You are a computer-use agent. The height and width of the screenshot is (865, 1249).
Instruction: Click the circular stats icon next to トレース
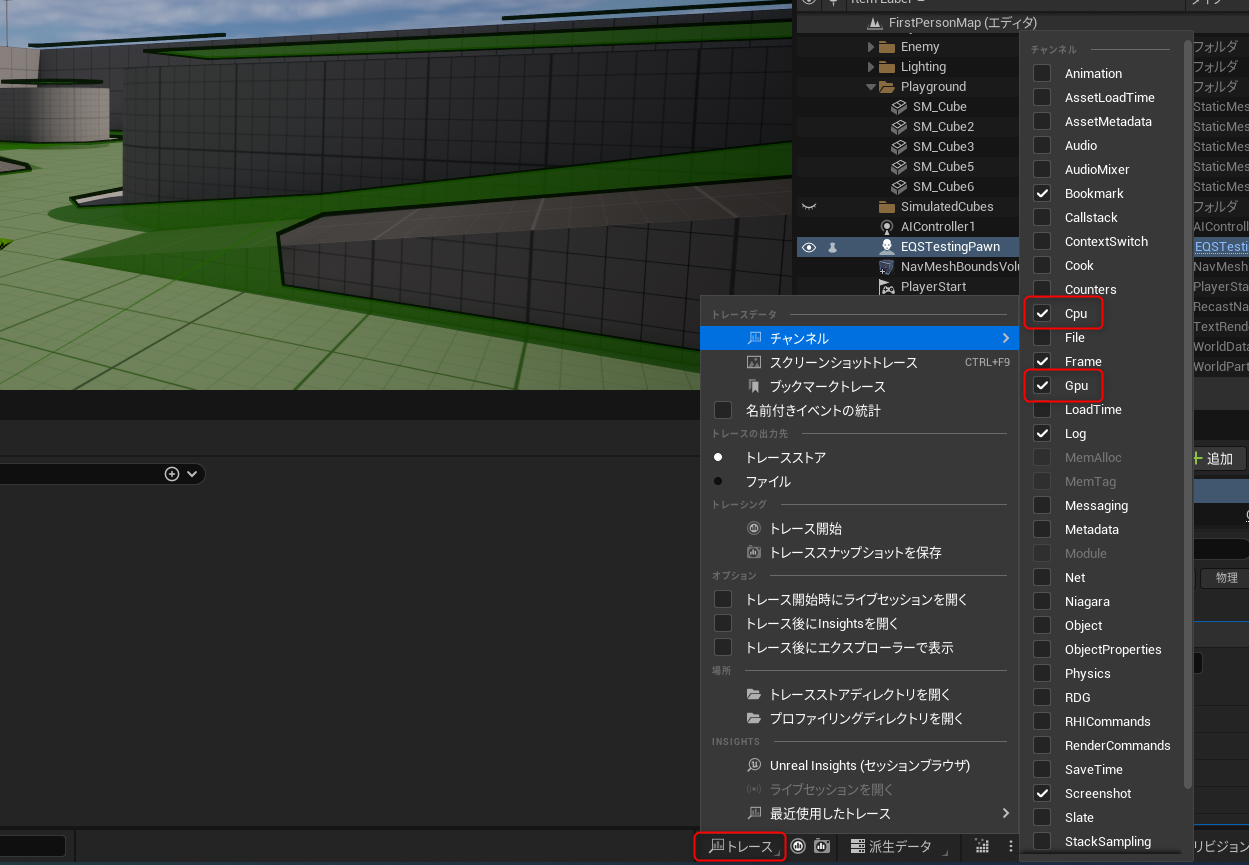coord(797,846)
